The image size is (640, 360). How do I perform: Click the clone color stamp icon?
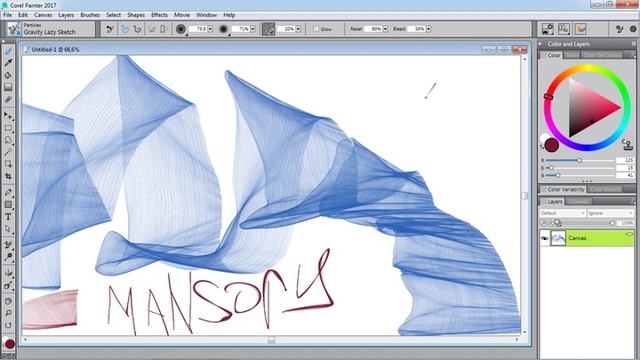(627, 144)
